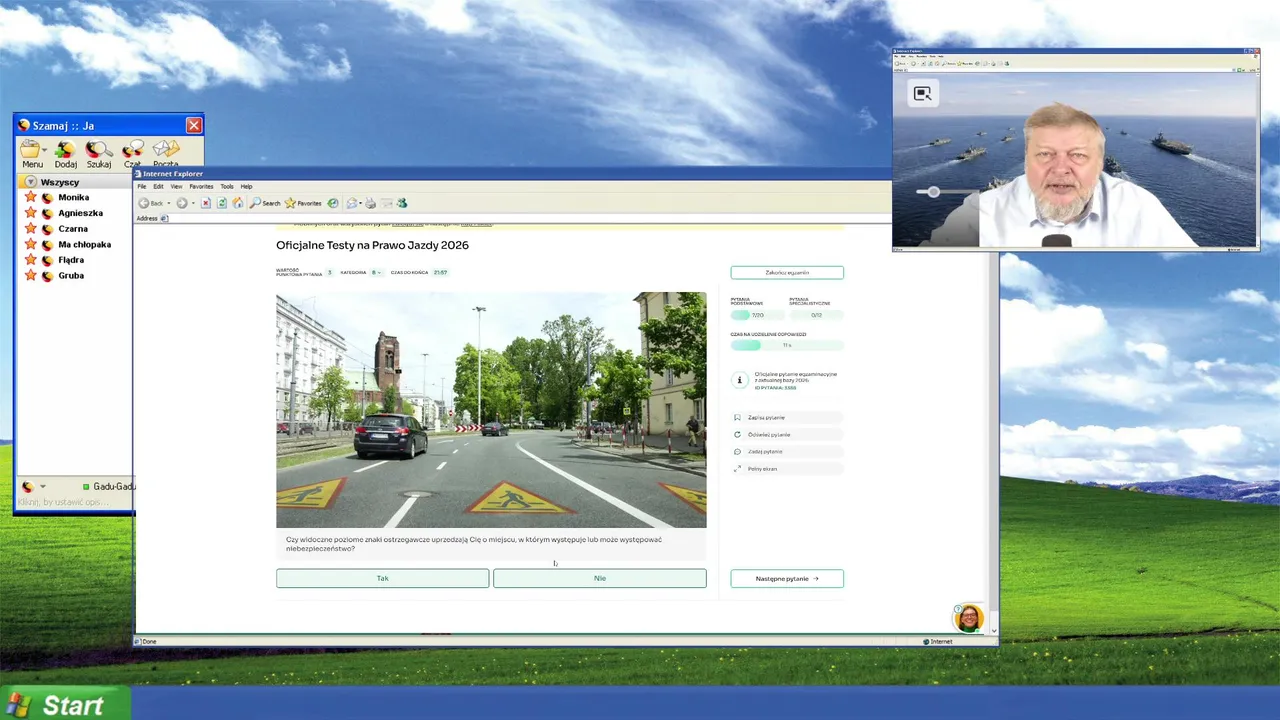Screen dimensions: 1280x720
Task: Open the Back history dropdown arrow
Action: 169,203
